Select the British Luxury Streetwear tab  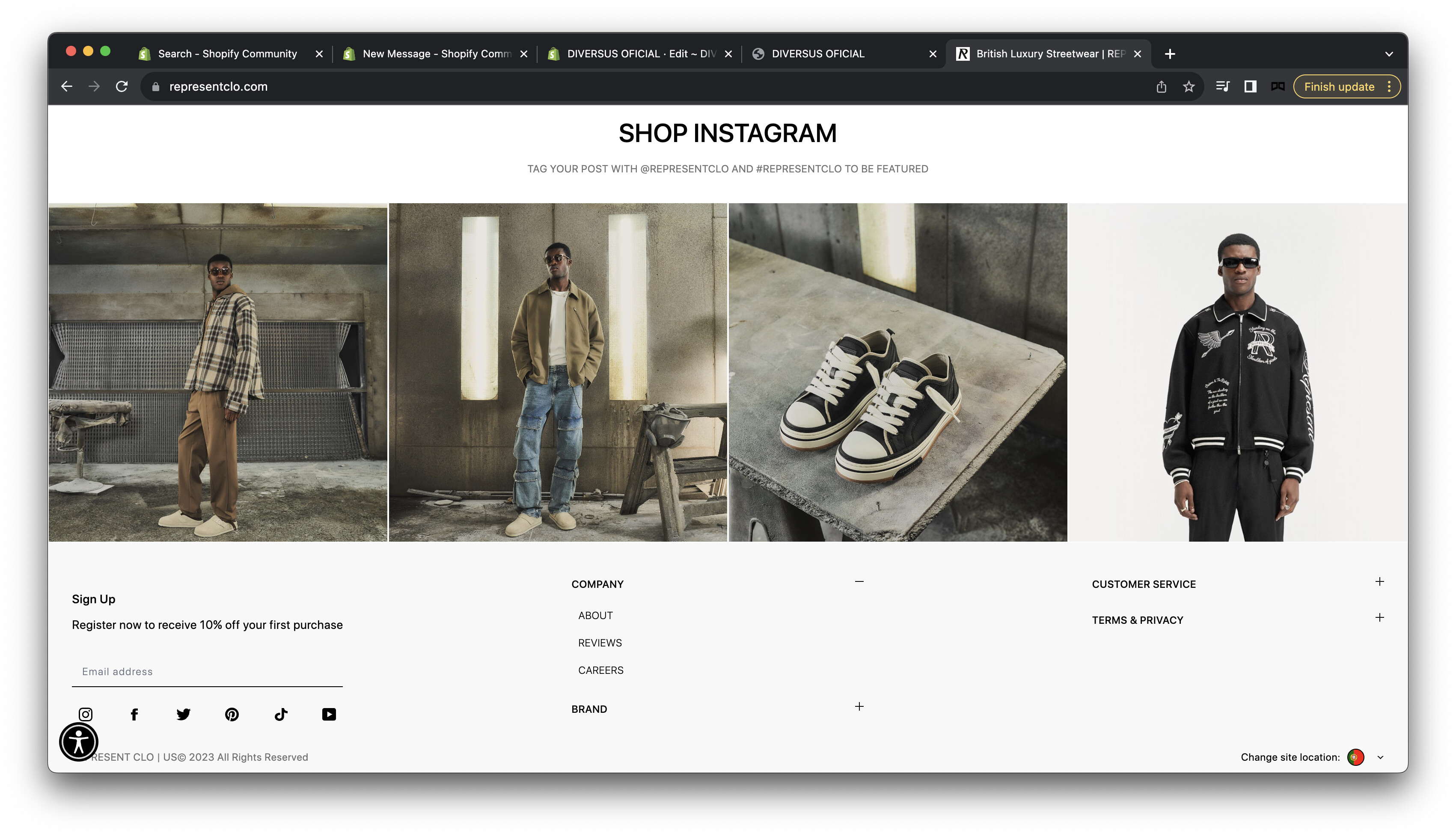(1048, 54)
